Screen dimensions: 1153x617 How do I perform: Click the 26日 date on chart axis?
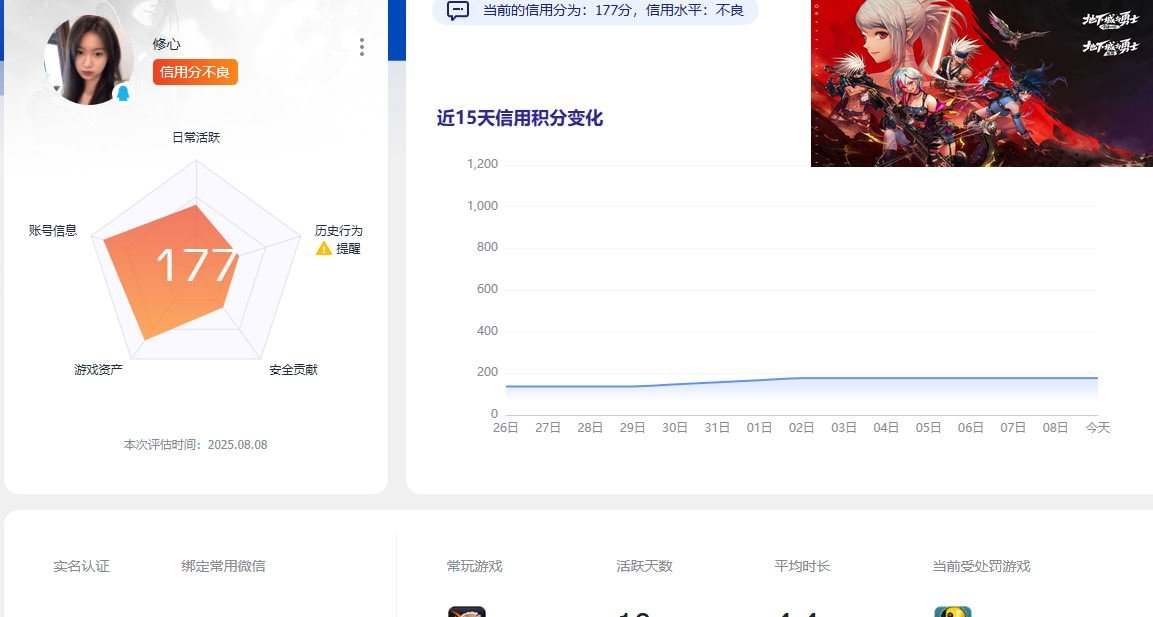pyautogui.click(x=506, y=427)
